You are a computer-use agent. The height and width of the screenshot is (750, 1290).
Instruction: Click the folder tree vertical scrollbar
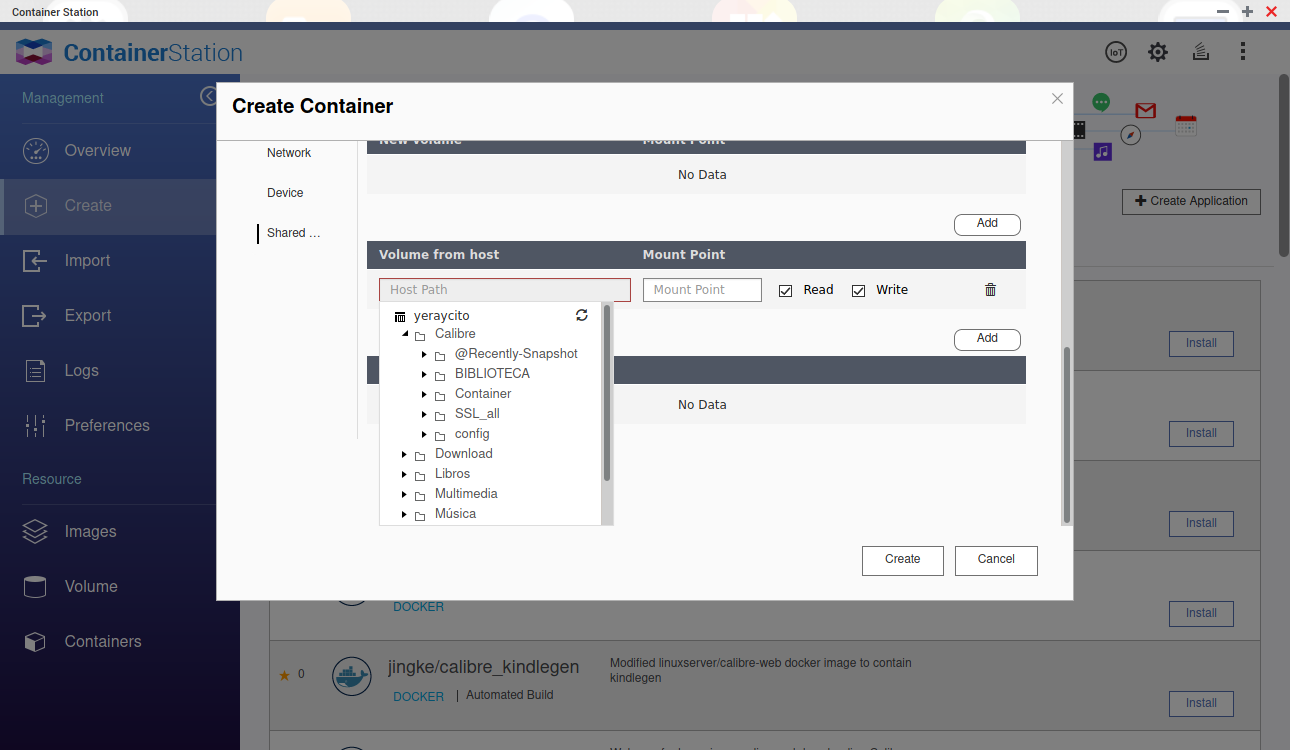click(x=606, y=400)
